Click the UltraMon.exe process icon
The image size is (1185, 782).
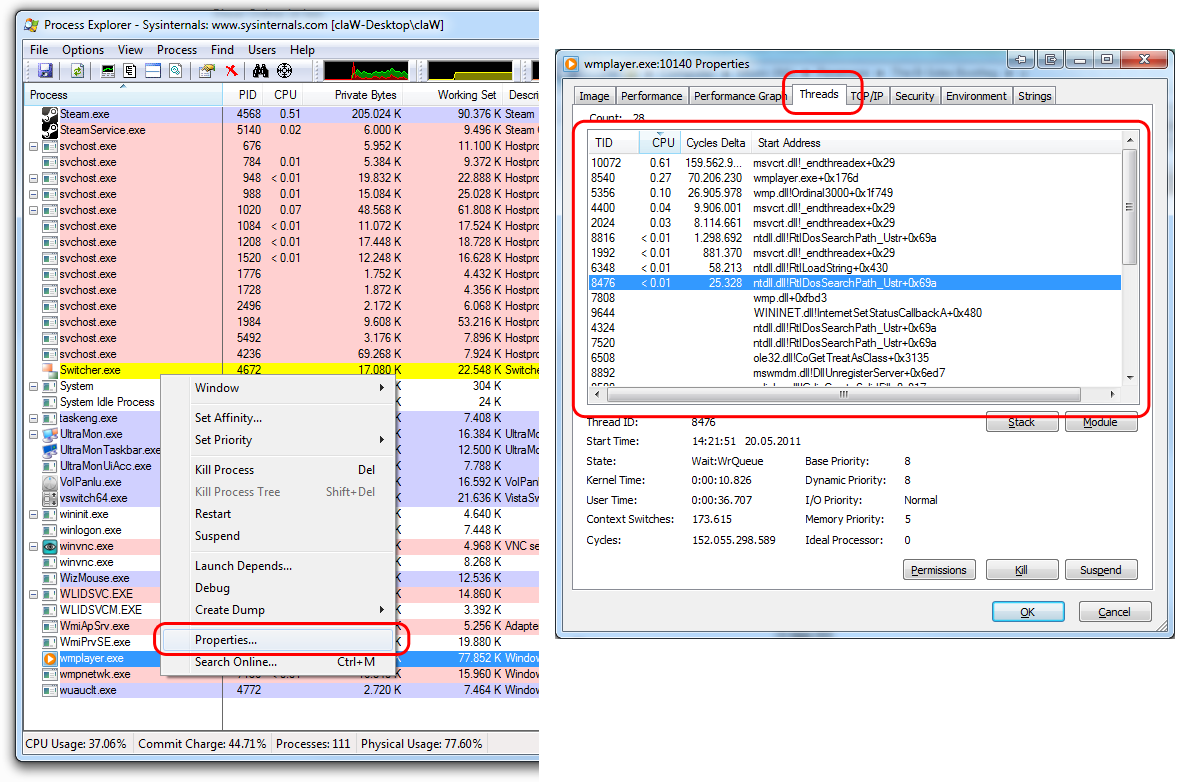tap(50, 434)
